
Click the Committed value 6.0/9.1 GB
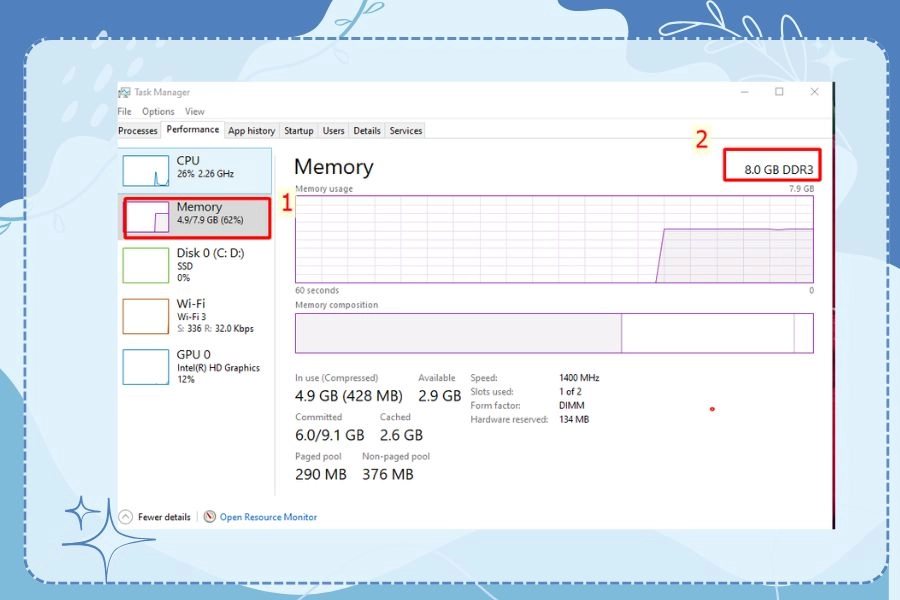click(x=329, y=435)
